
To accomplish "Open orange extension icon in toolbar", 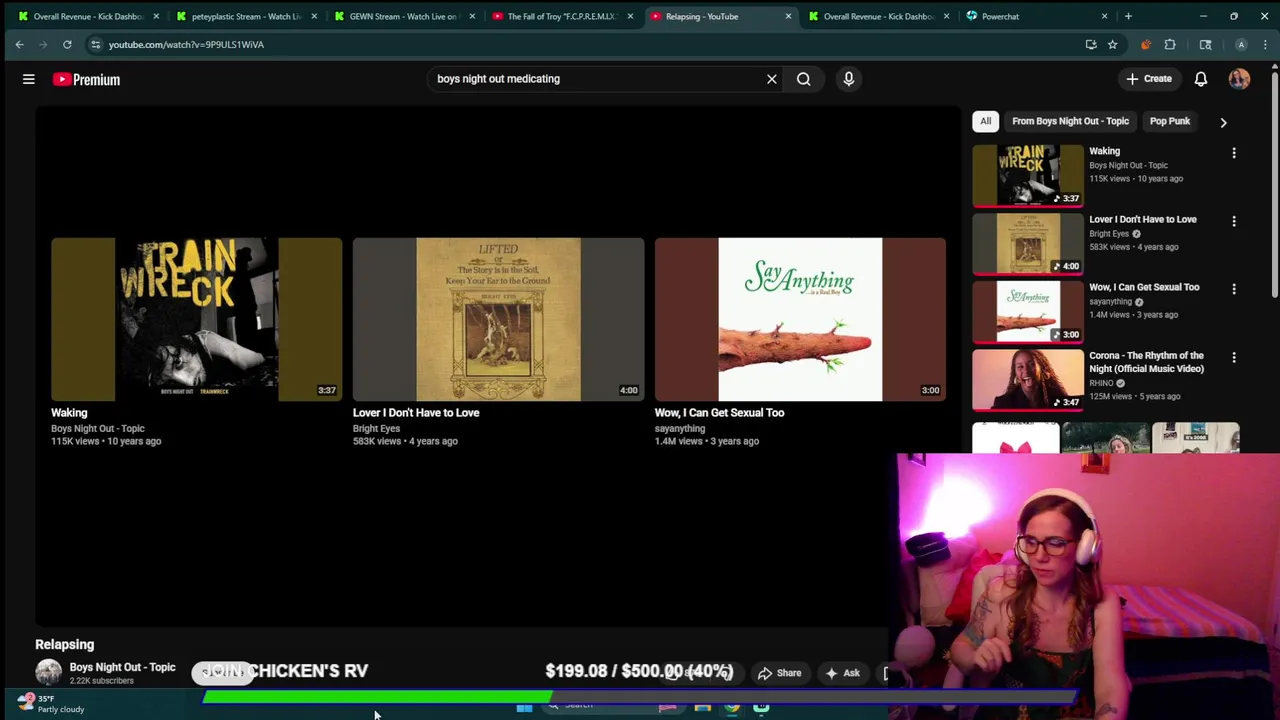I will point(1146,44).
